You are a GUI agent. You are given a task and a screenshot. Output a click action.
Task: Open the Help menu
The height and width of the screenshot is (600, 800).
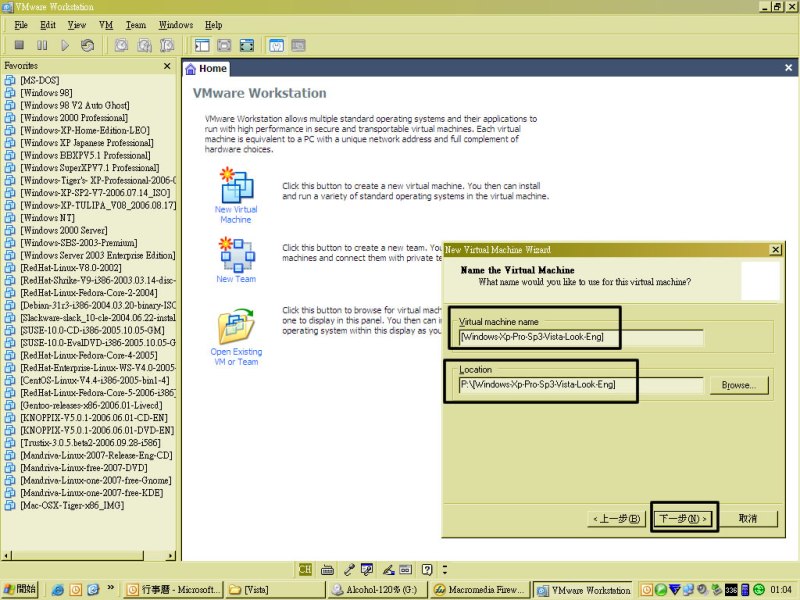[x=214, y=25]
